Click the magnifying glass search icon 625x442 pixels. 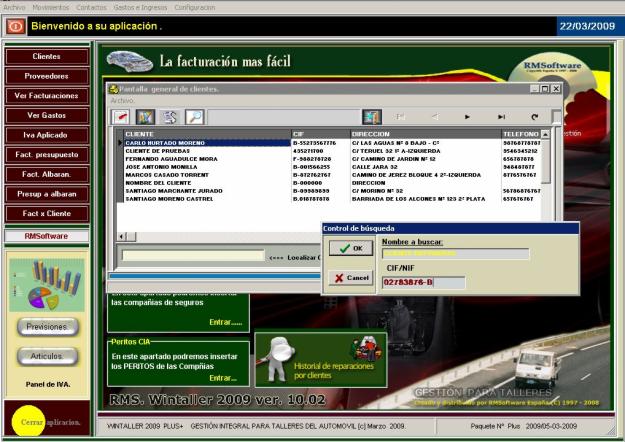[x=195, y=117]
